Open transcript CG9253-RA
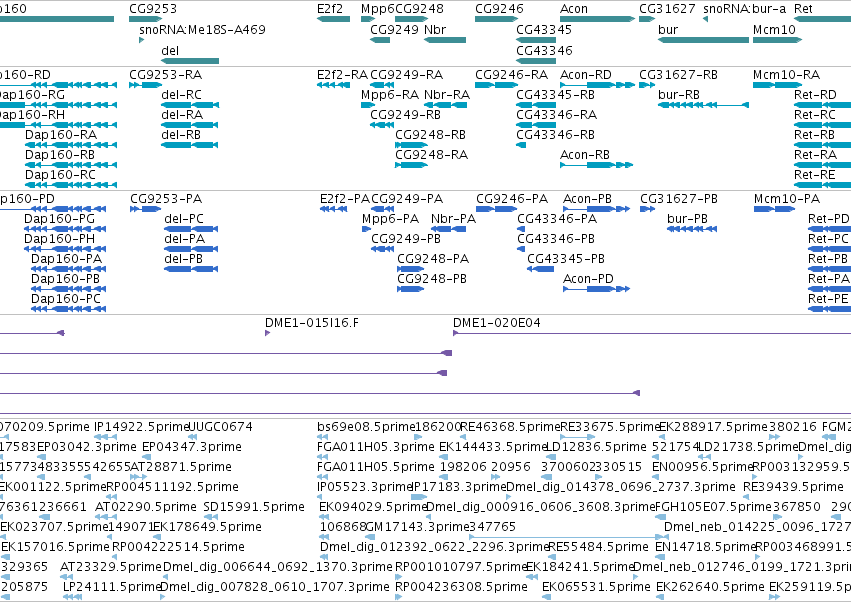The height and width of the screenshot is (602, 851). (166, 74)
